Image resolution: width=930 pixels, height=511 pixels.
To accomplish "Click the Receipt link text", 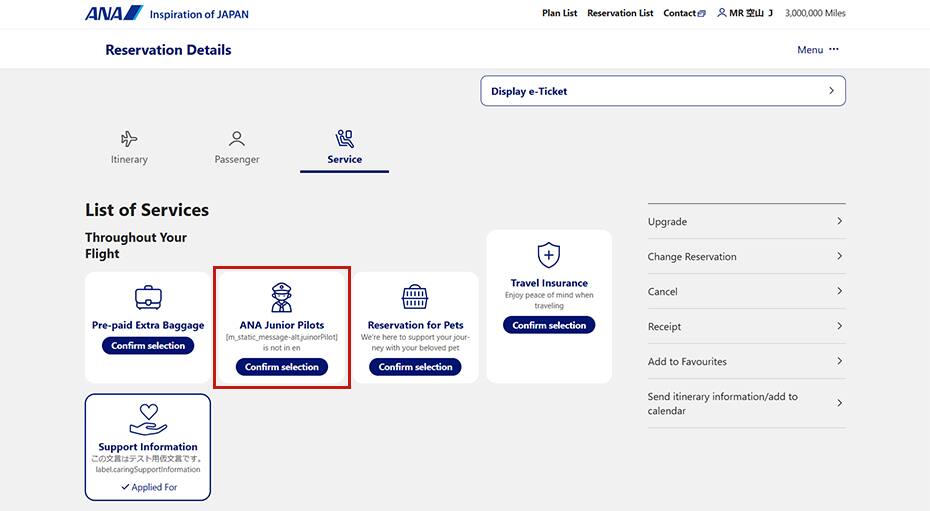I will coord(664,327).
